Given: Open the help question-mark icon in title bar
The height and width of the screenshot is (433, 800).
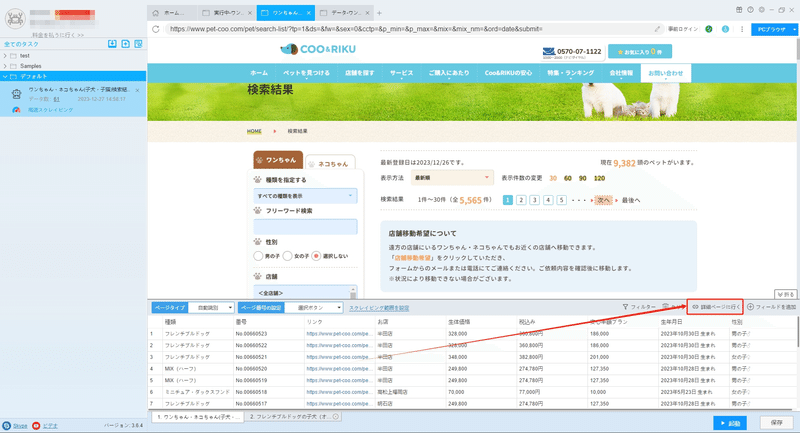Looking at the screenshot, I should [750, 10].
